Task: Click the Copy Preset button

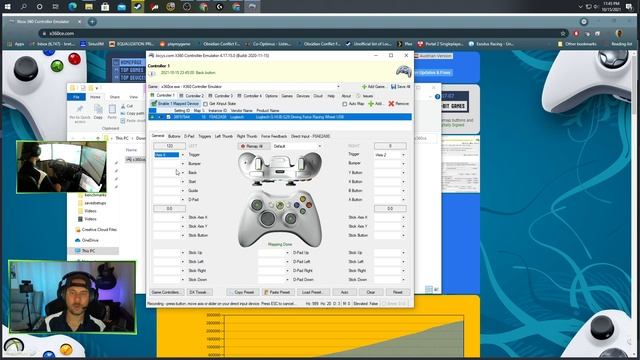Action: 243,292
